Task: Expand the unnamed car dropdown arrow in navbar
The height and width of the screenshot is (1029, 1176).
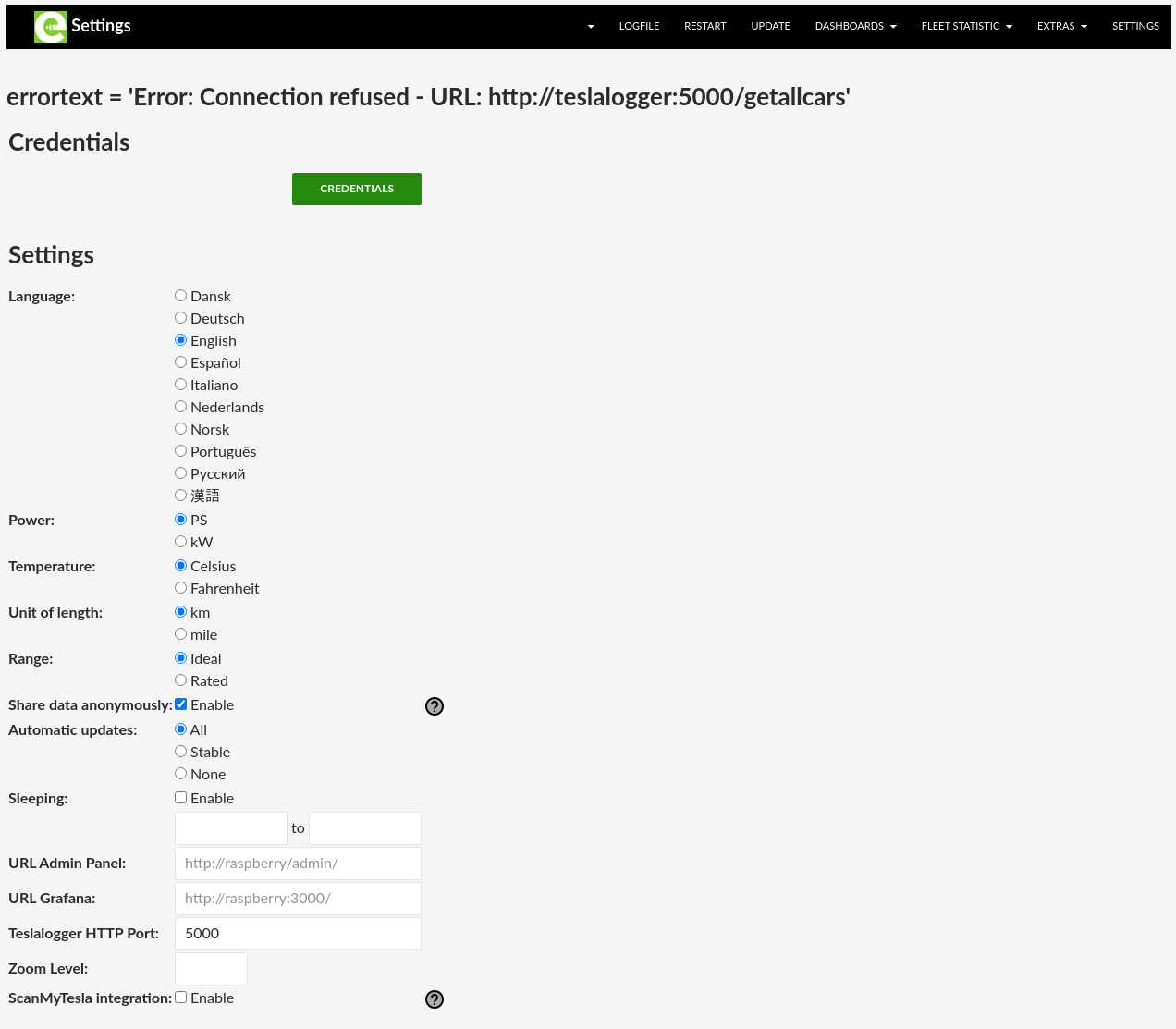Action: click(591, 27)
